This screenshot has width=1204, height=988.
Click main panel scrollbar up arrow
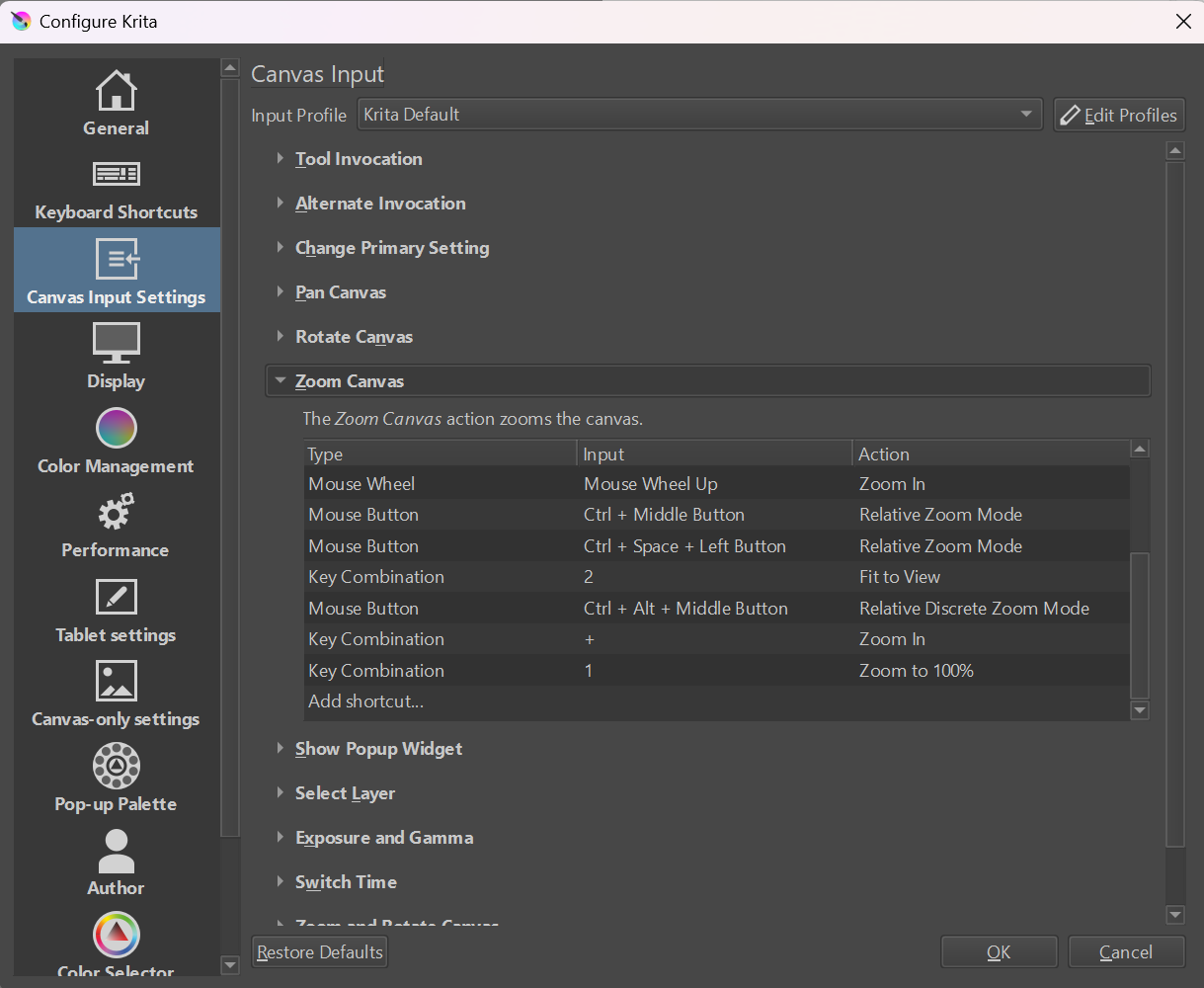click(1175, 151)
